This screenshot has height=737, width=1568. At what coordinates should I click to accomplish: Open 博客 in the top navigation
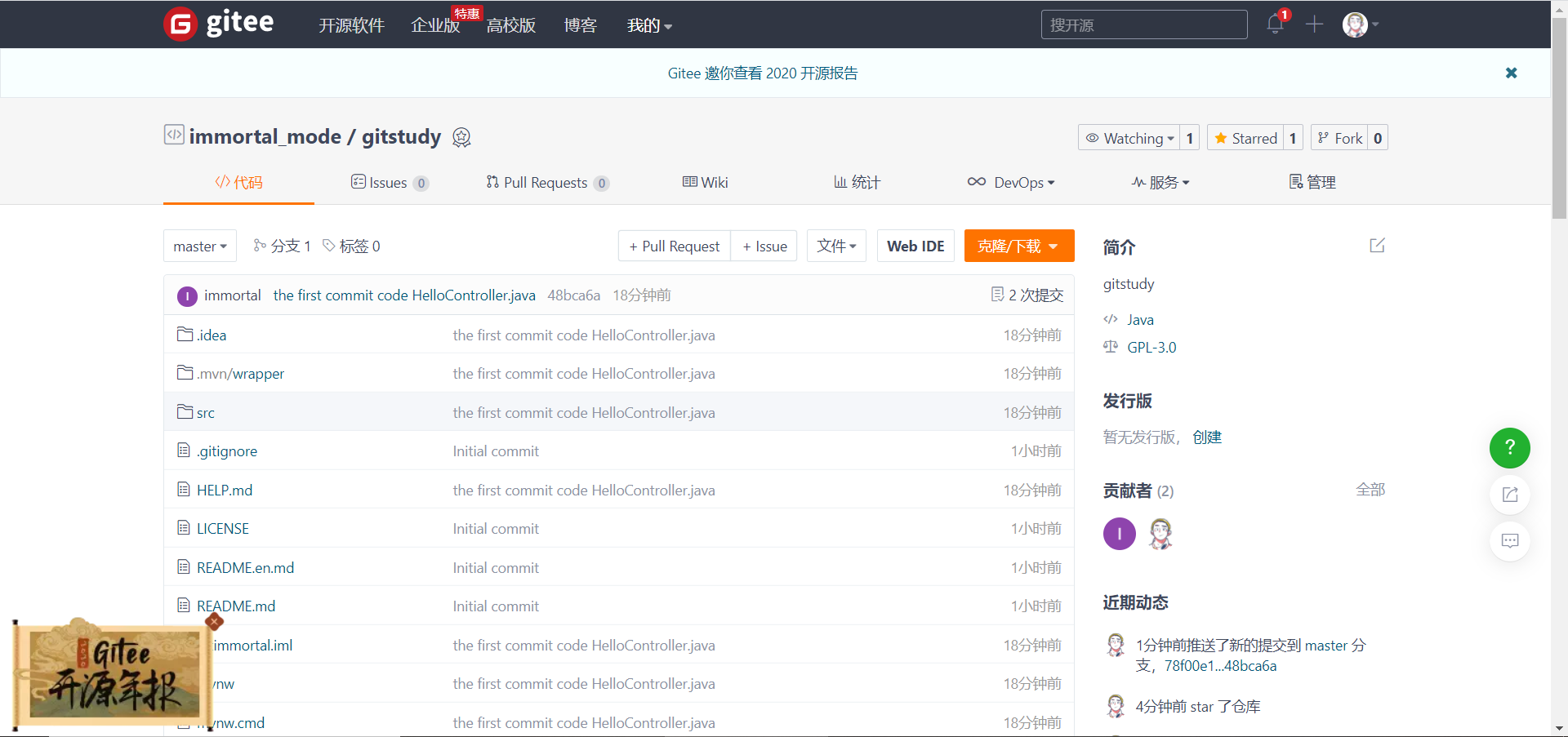580,25
